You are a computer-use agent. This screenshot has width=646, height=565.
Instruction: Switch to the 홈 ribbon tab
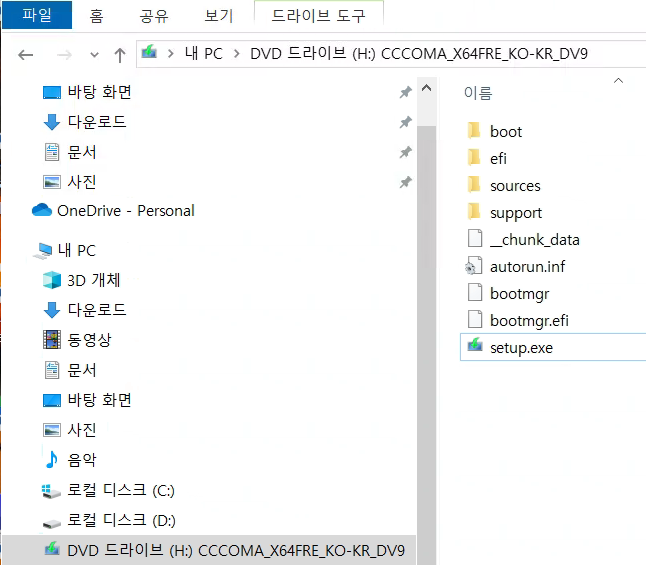tap(96, 16)
